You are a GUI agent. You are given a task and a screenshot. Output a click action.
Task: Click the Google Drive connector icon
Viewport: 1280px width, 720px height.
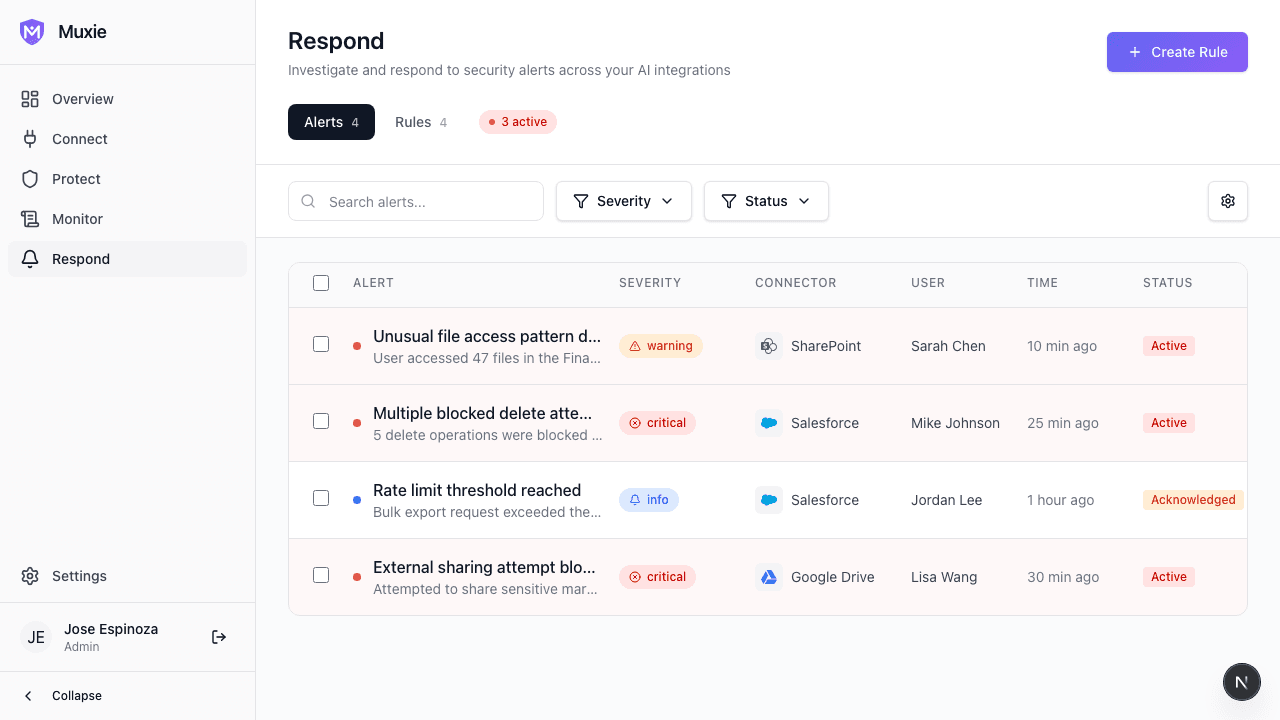click(x=769, y=577)
